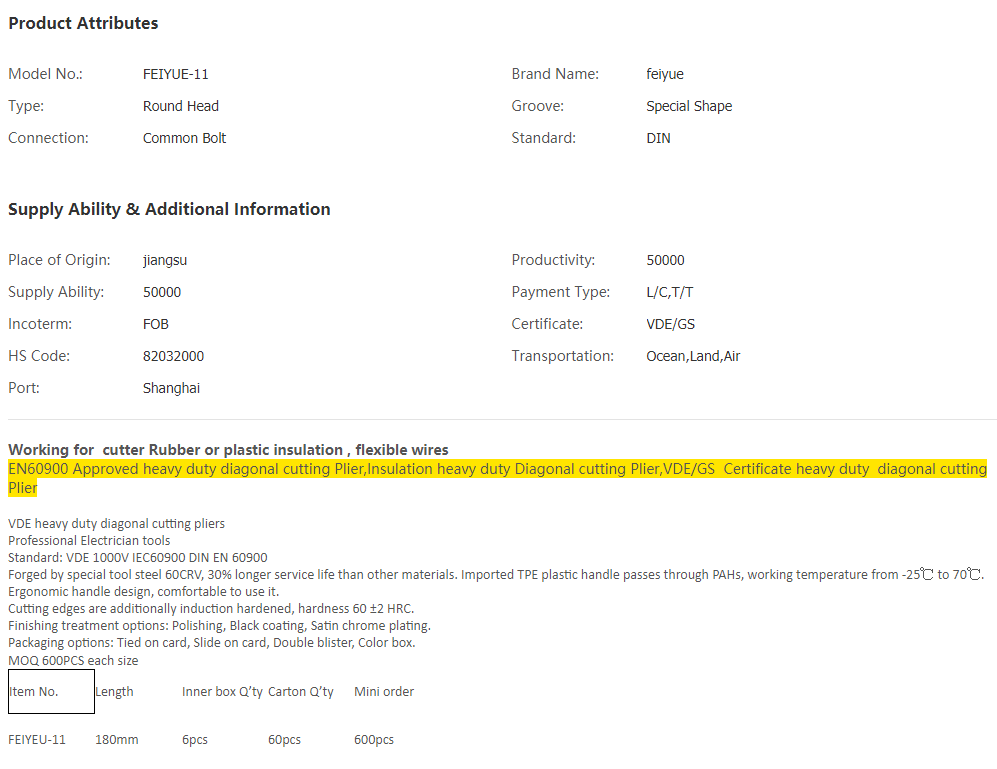Click the Round Head type value
Image resolution: width=997 pixels, height=769 pixels.
click(x=180, y=106)
